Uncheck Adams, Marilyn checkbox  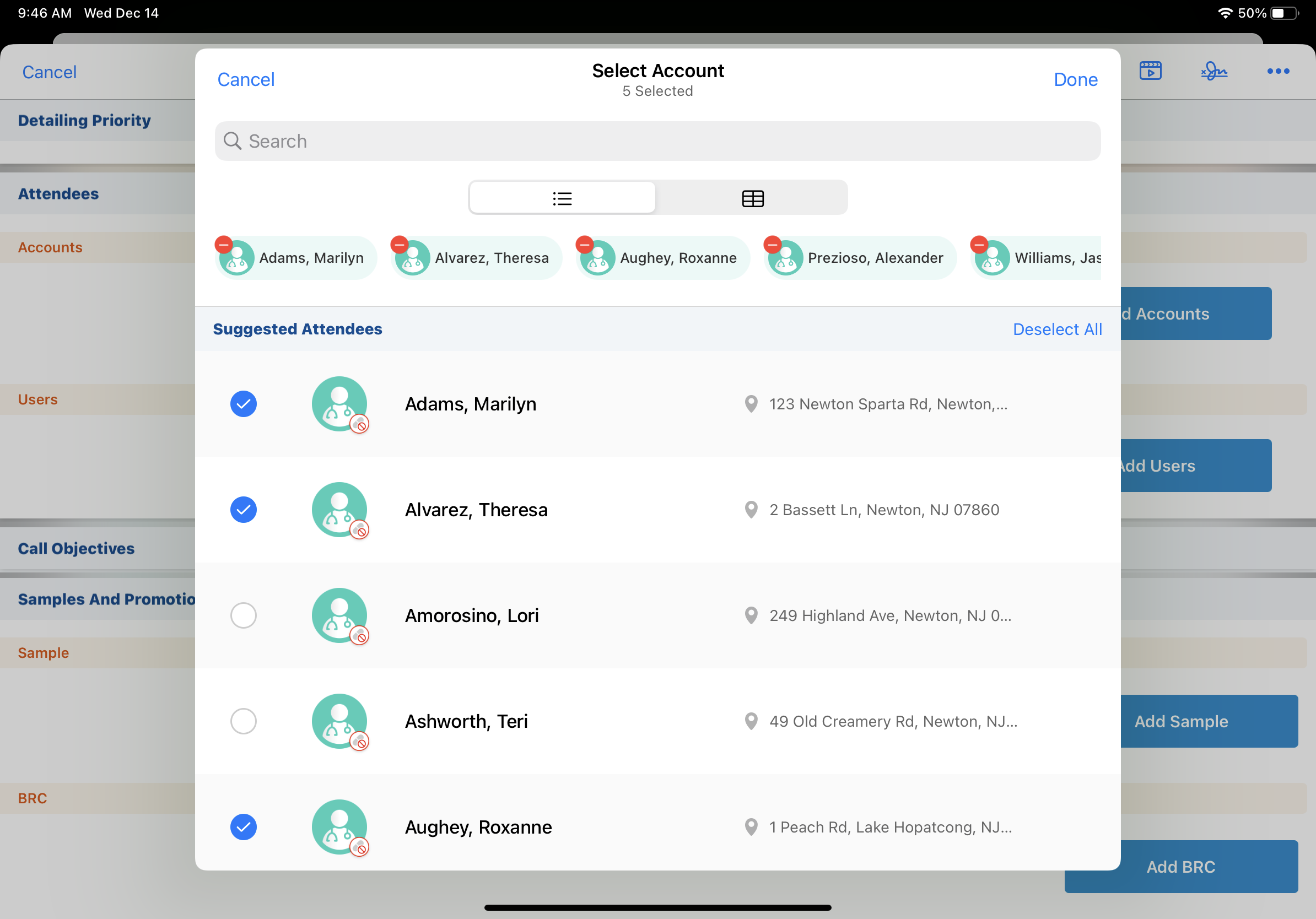click(x=243, y=404)
